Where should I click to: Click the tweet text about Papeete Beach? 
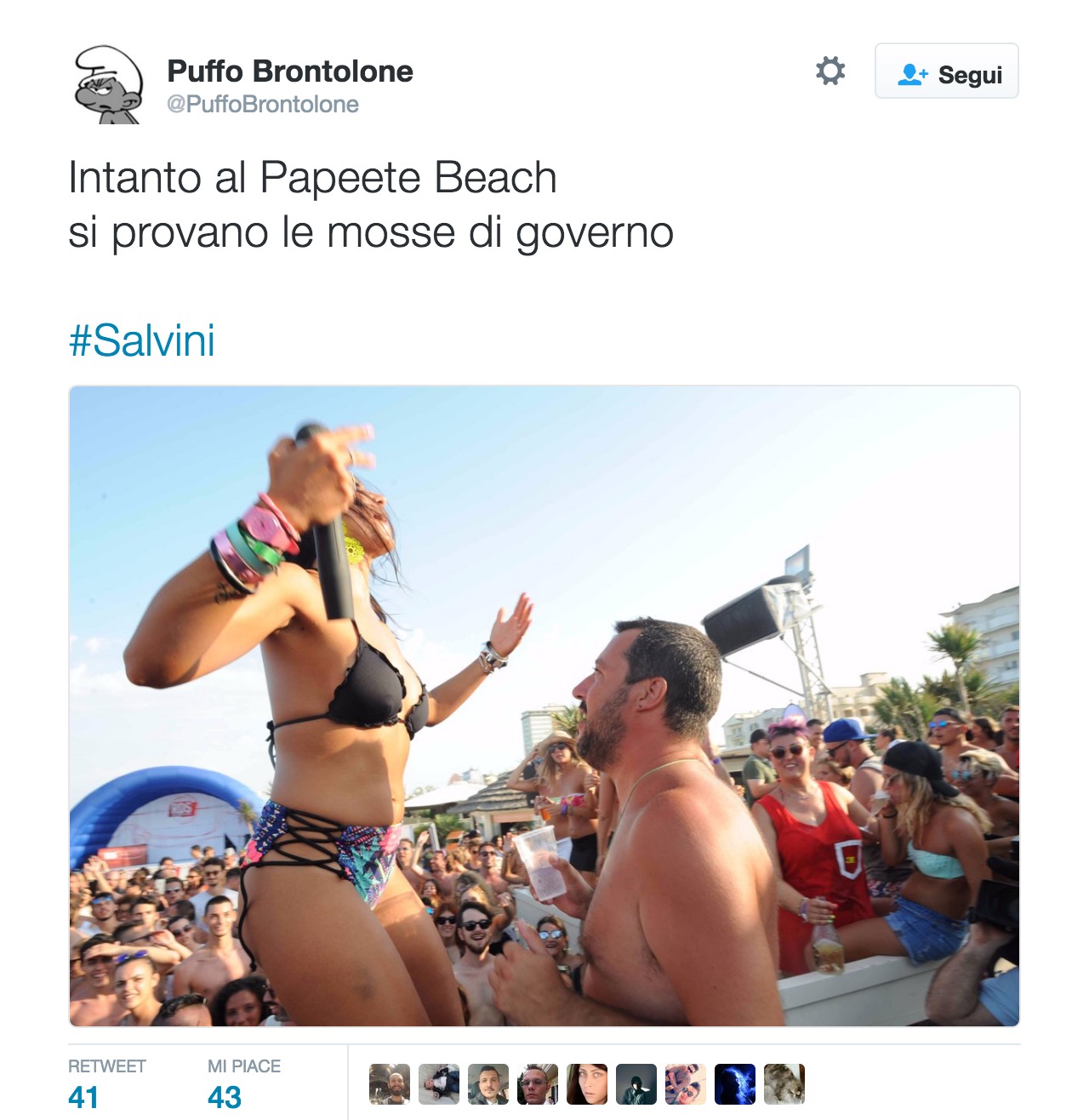coord(371,204)
